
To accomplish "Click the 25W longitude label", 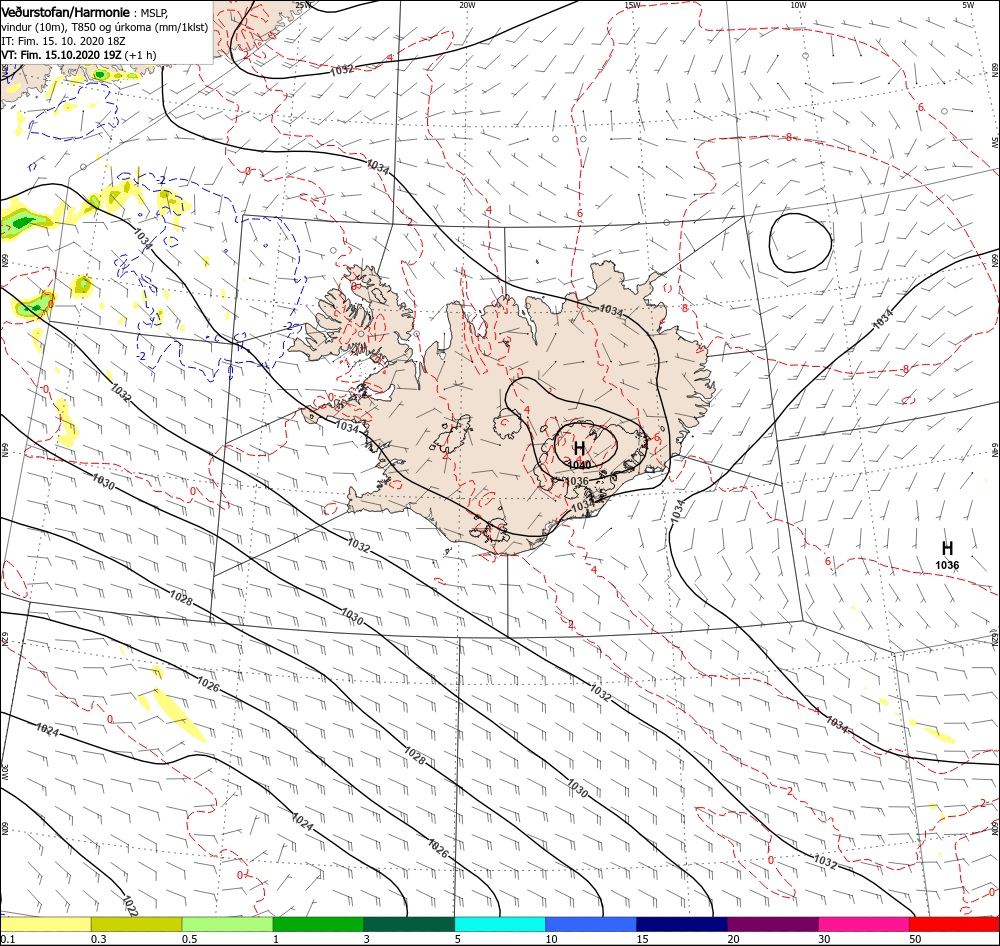I will click(x=304, y=4).
